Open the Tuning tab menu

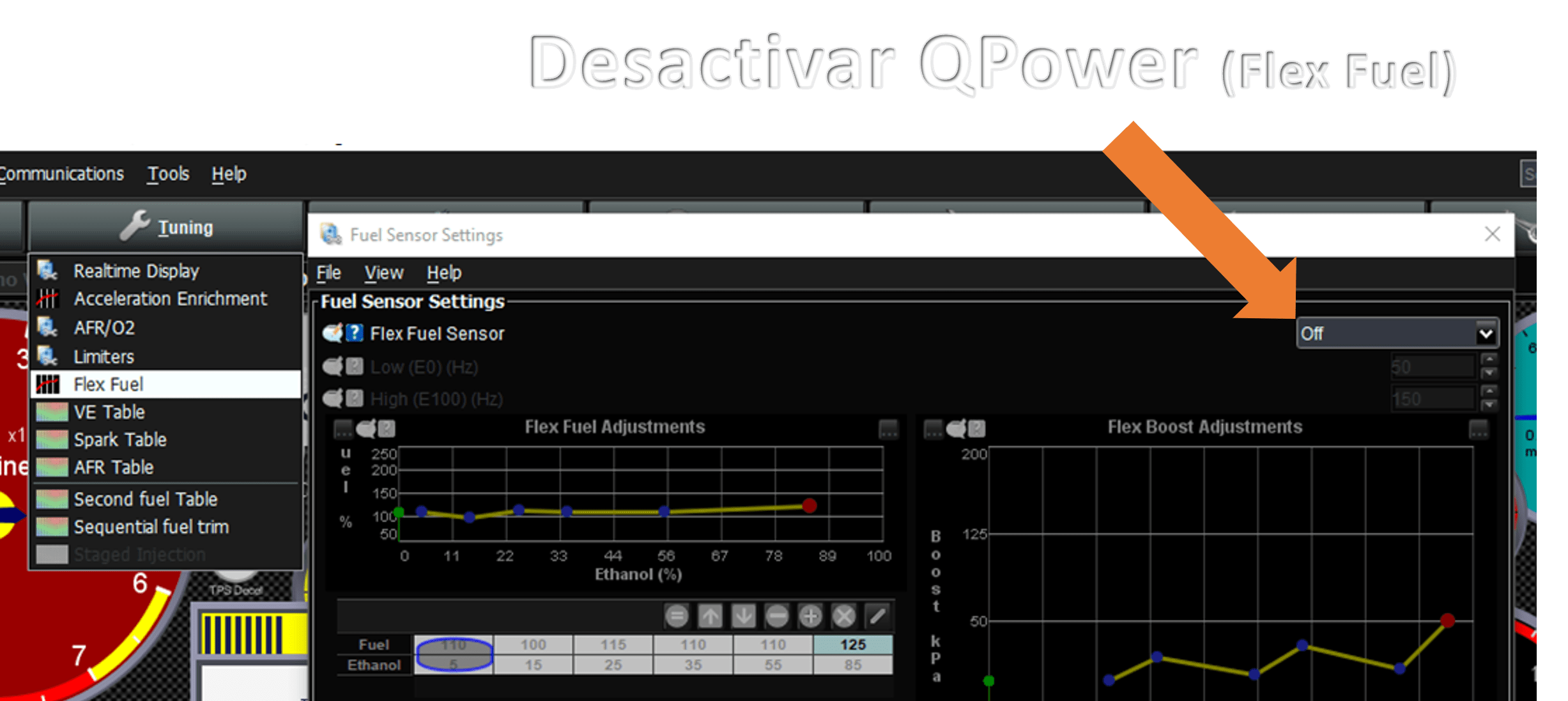[166, 226]
